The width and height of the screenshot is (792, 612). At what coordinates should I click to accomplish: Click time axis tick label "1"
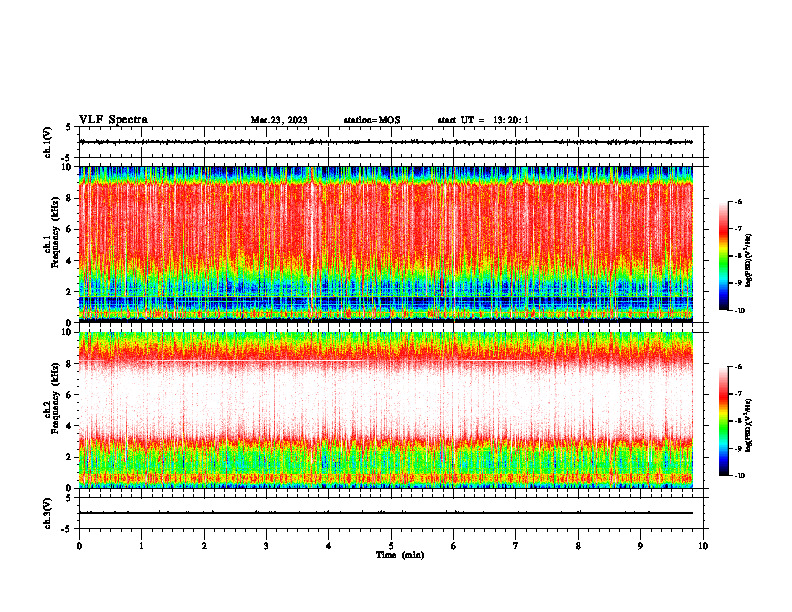click(x=141, y=546)
